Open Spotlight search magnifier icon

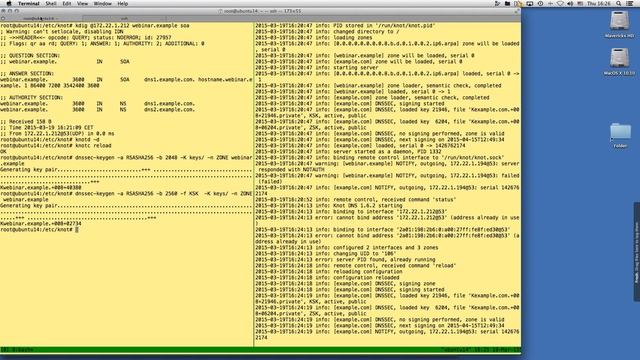tap(619, 3)
